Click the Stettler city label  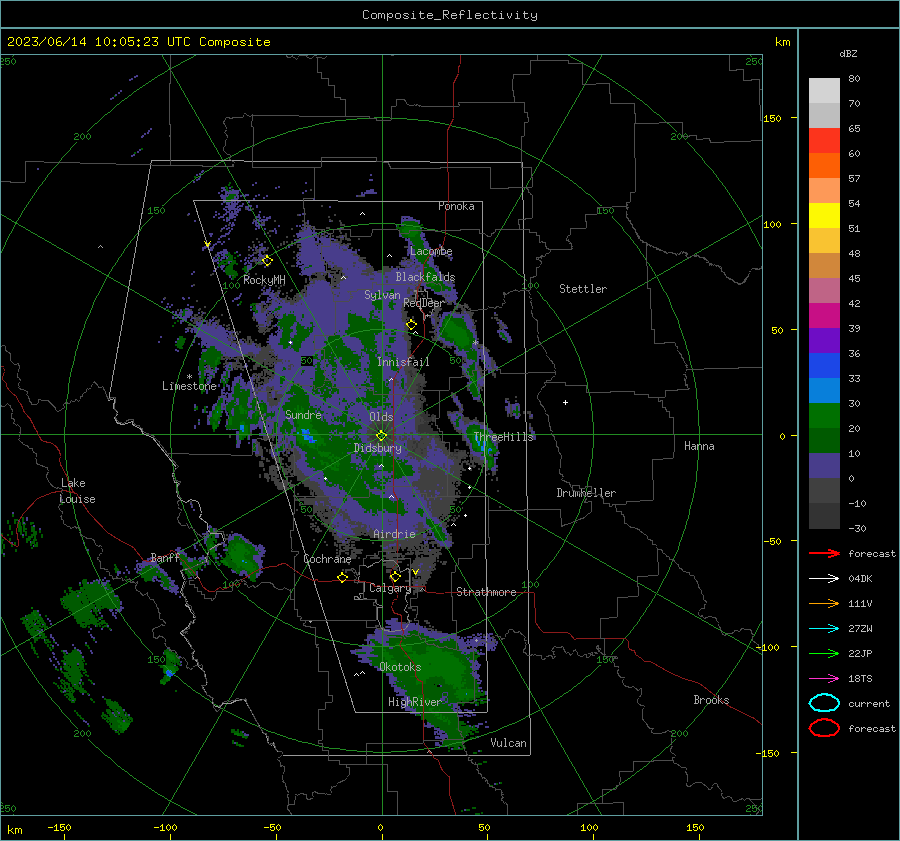point(583,289)
